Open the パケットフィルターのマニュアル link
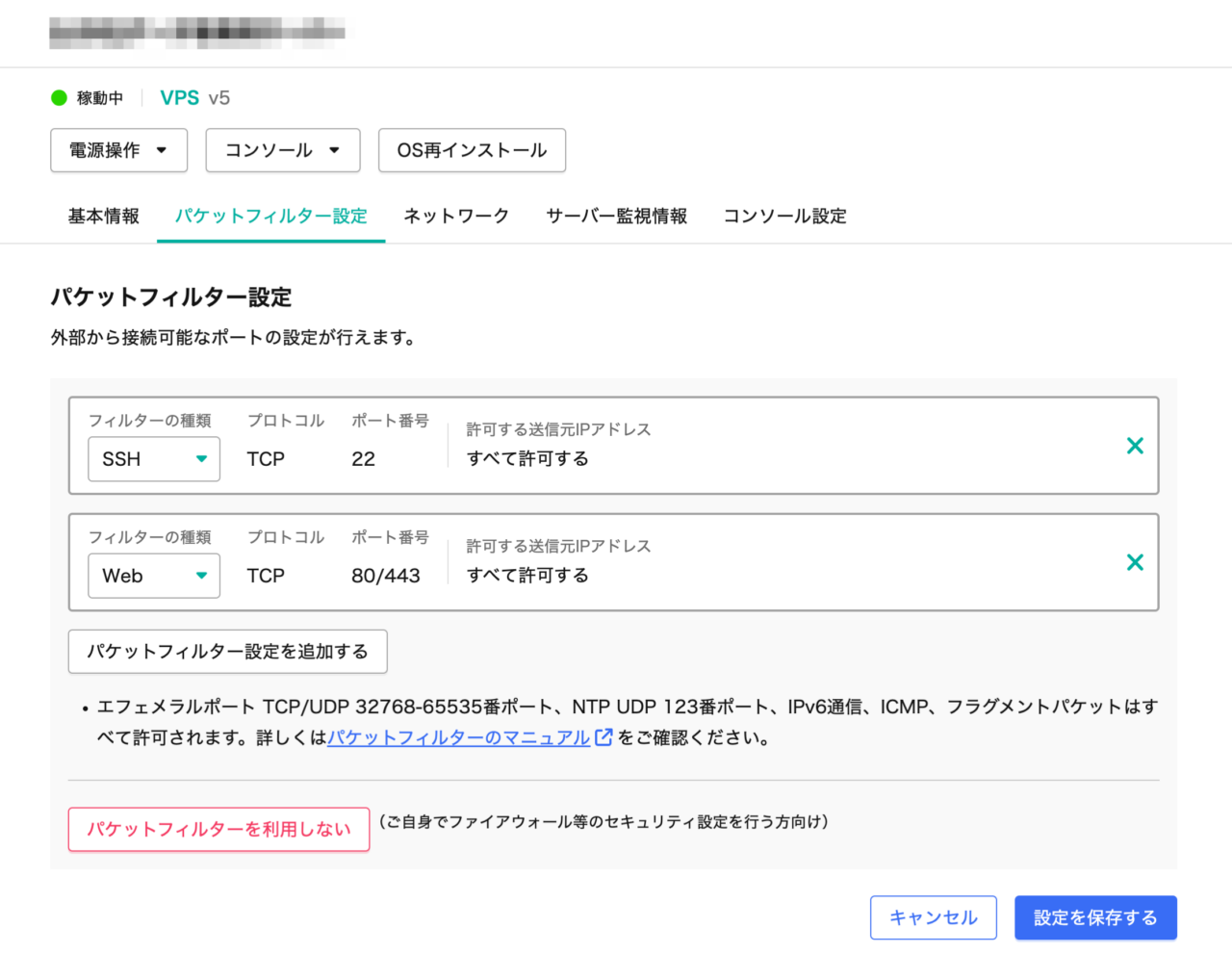1232x979 pixels. [x=458, y=737]
